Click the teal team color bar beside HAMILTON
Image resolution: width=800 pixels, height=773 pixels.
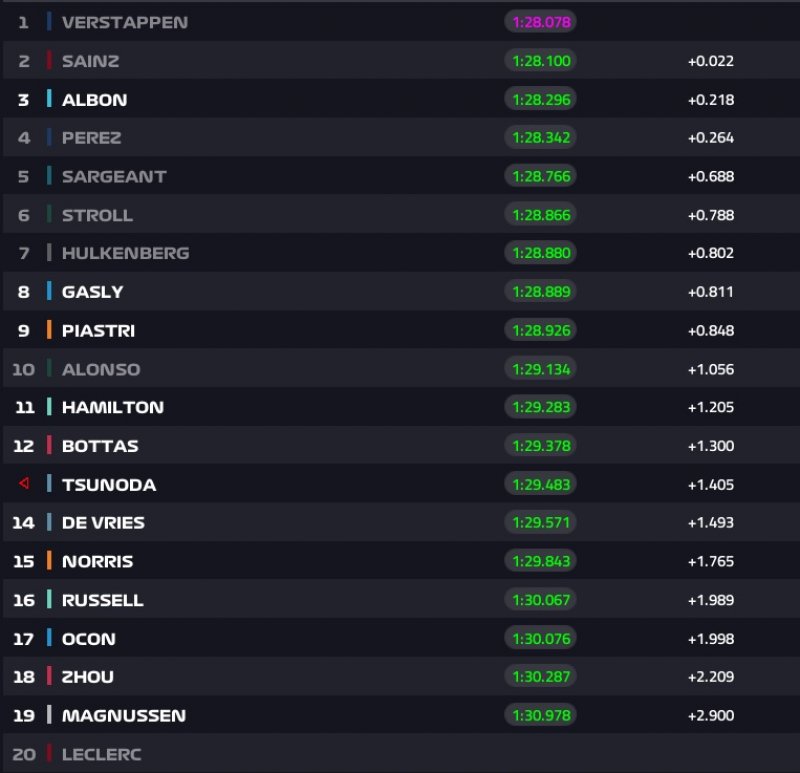[48, 407]
